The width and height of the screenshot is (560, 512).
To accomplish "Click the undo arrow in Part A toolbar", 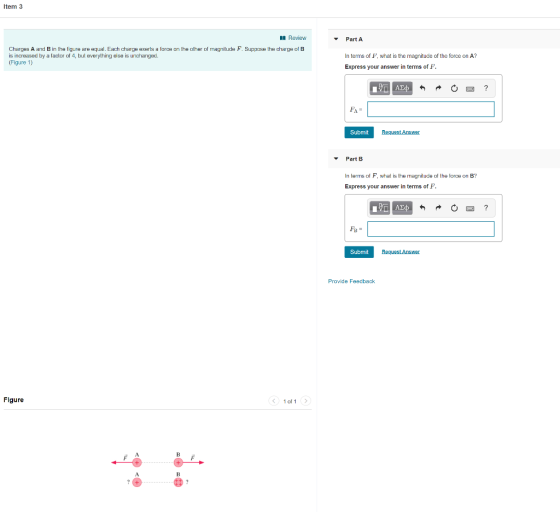I will [x=422, y=88].
